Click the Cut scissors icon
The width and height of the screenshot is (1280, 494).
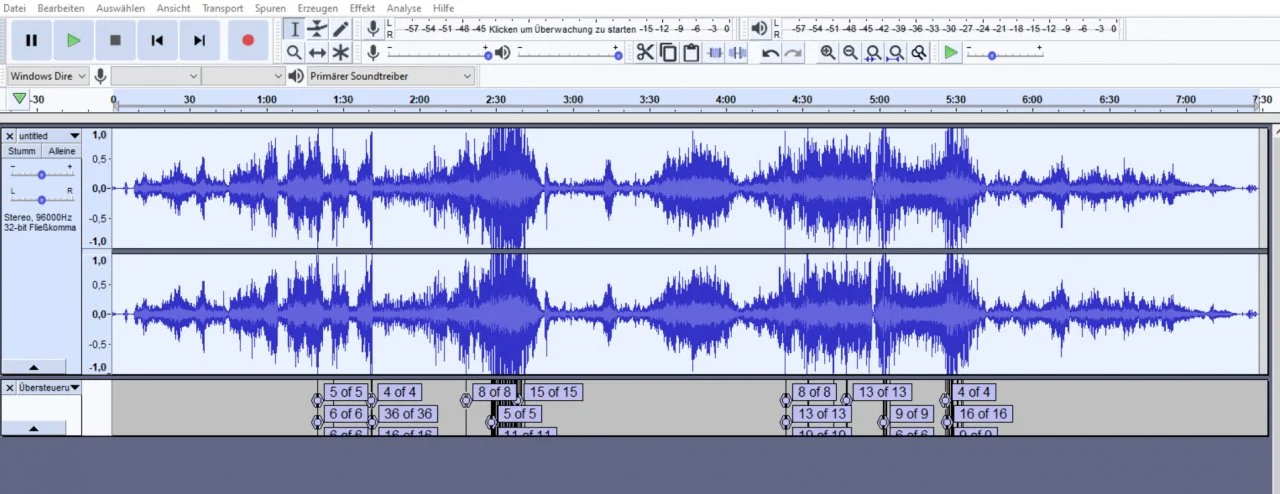(x=645, y=52)
